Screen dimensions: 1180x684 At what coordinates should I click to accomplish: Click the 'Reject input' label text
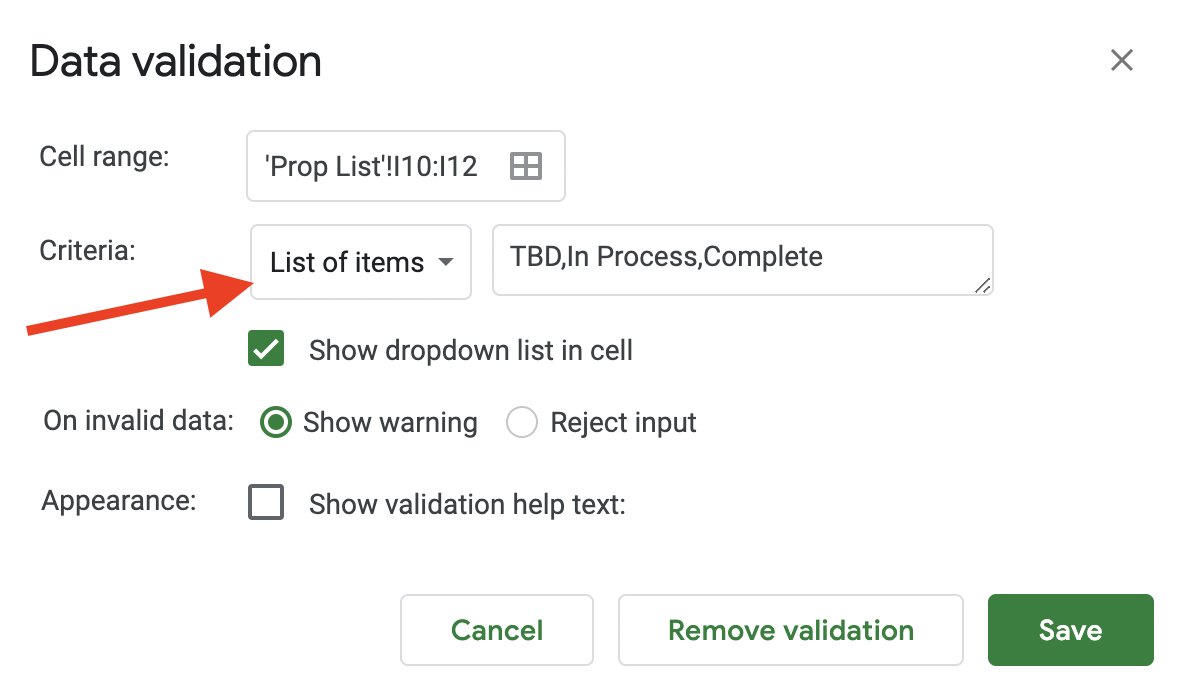click(x=623, y=423)
